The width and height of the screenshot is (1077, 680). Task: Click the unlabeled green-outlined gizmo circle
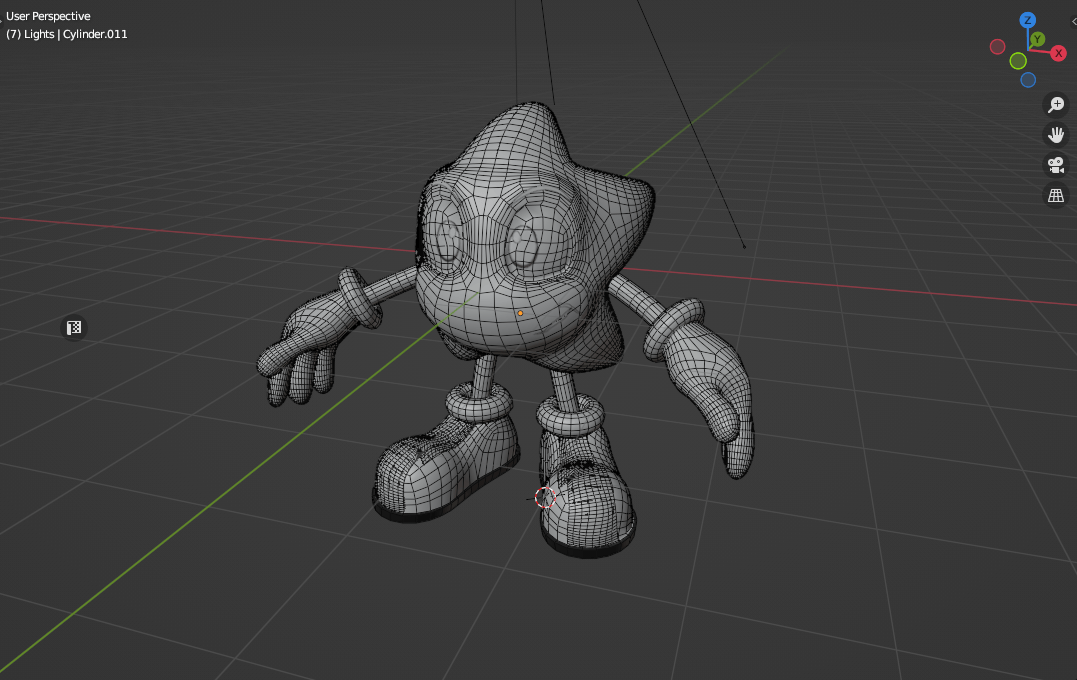click(x=1018, y=61)
